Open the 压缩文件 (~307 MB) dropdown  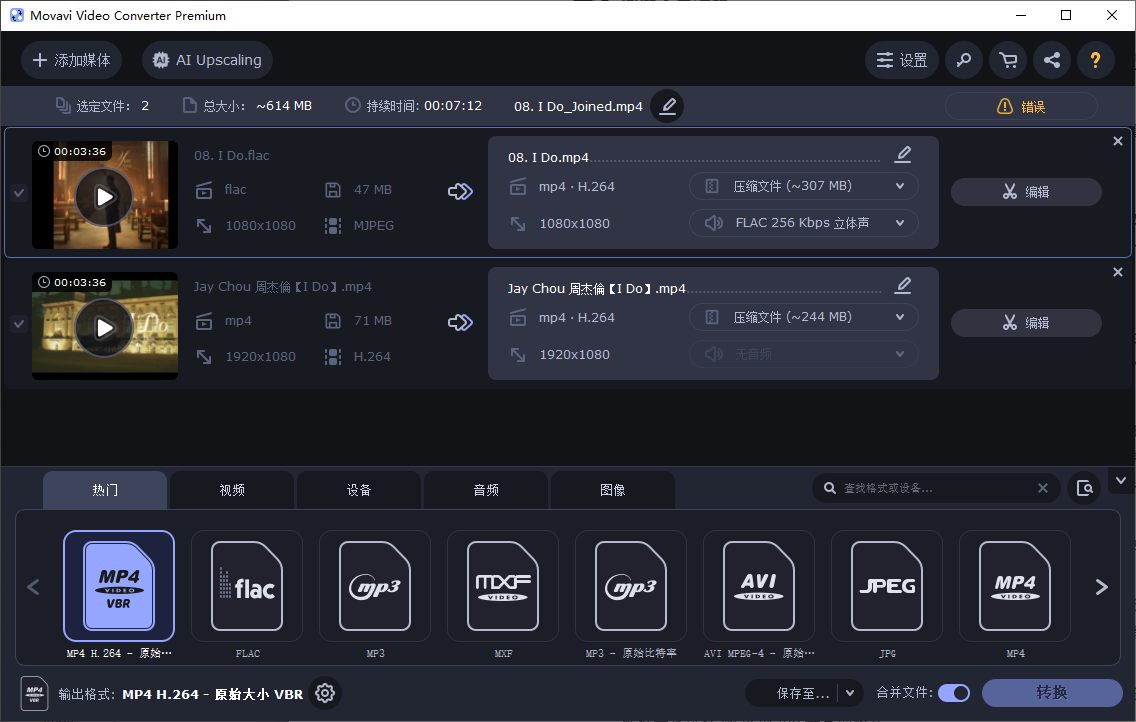(x=803, y=186)
